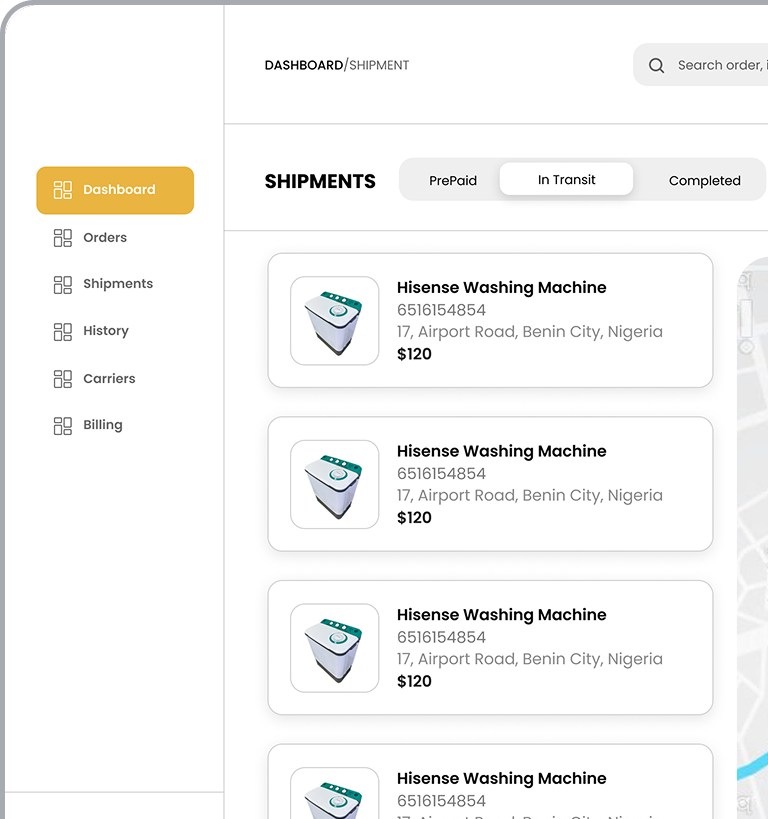The height and width of the screenshot is (819, 768).
Task: Click the Search order input field
Action: pyautogui.click(x=701, y=65)
